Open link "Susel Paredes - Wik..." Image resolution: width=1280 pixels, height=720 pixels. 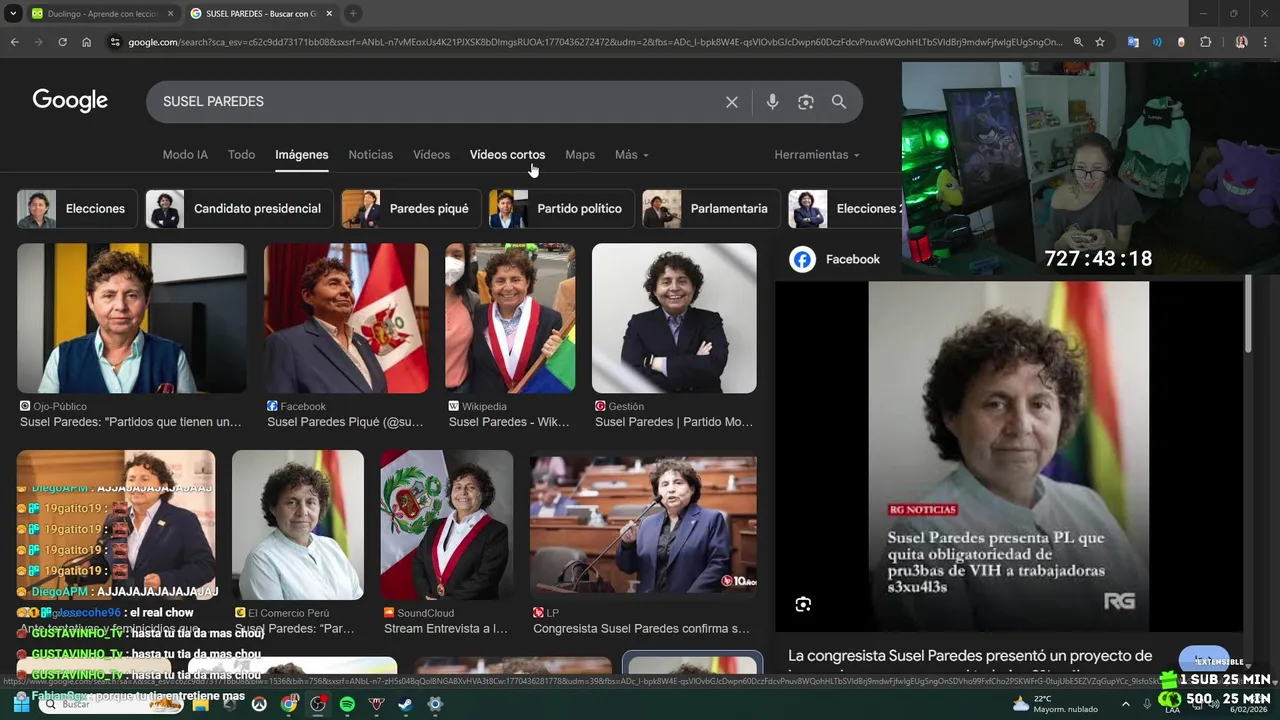point(509,422)
